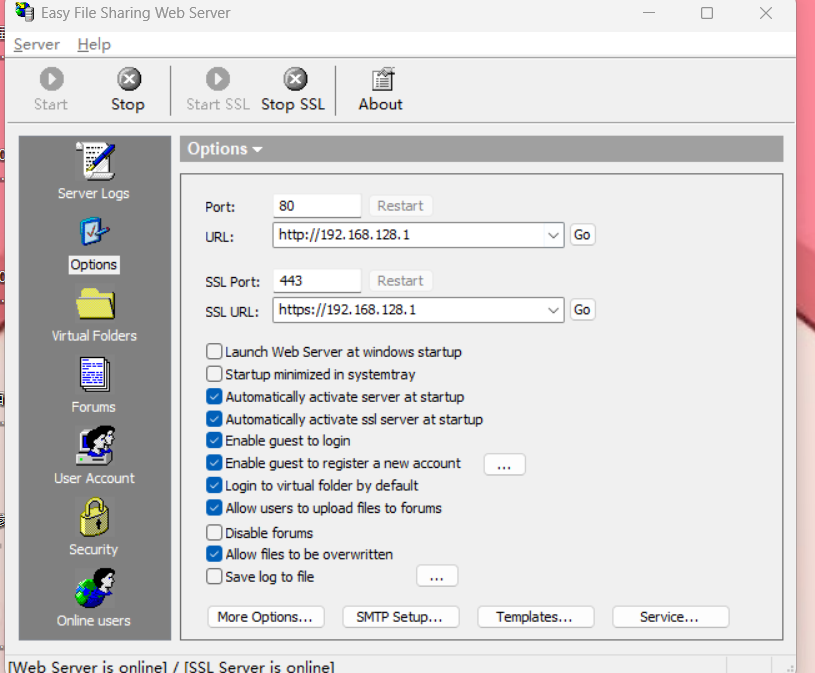The image size is (815, 673).
Task: Go to the Security padlock icon
Action: click(94, 518)
